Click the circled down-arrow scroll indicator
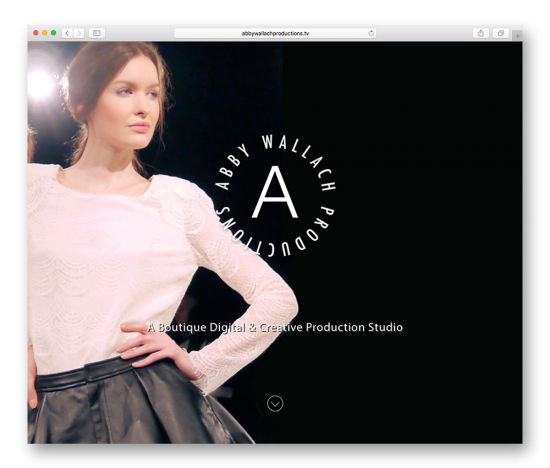 (x=275, y=403)
